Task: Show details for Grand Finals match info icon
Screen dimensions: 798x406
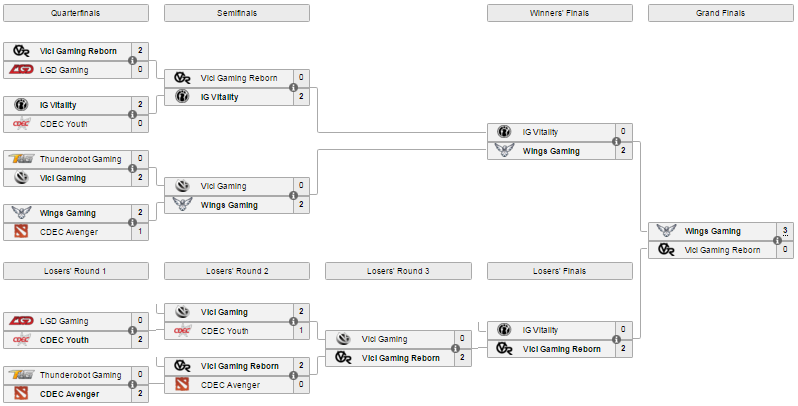Action: pos(777,241)
